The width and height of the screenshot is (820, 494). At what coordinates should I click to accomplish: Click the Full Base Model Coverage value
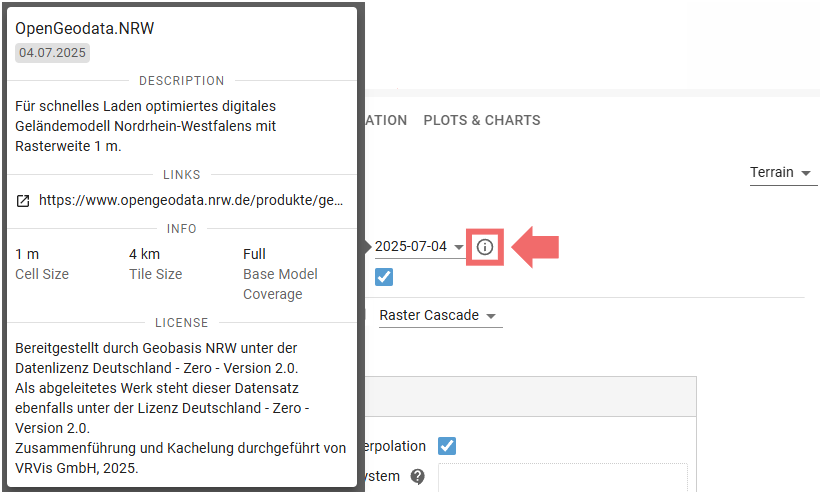(x=255, y=254)
